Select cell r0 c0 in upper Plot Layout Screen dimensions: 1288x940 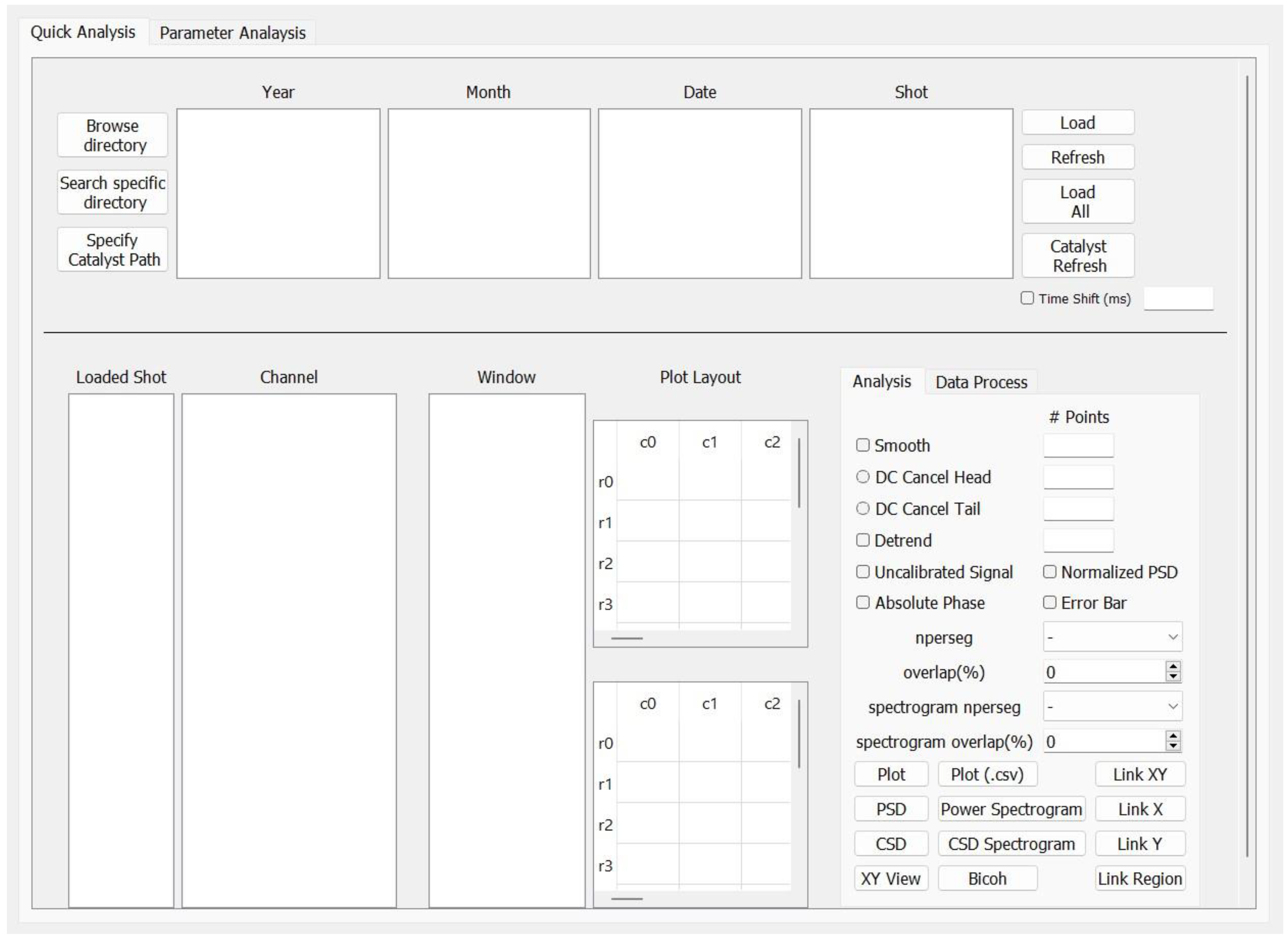click(647, 482)
